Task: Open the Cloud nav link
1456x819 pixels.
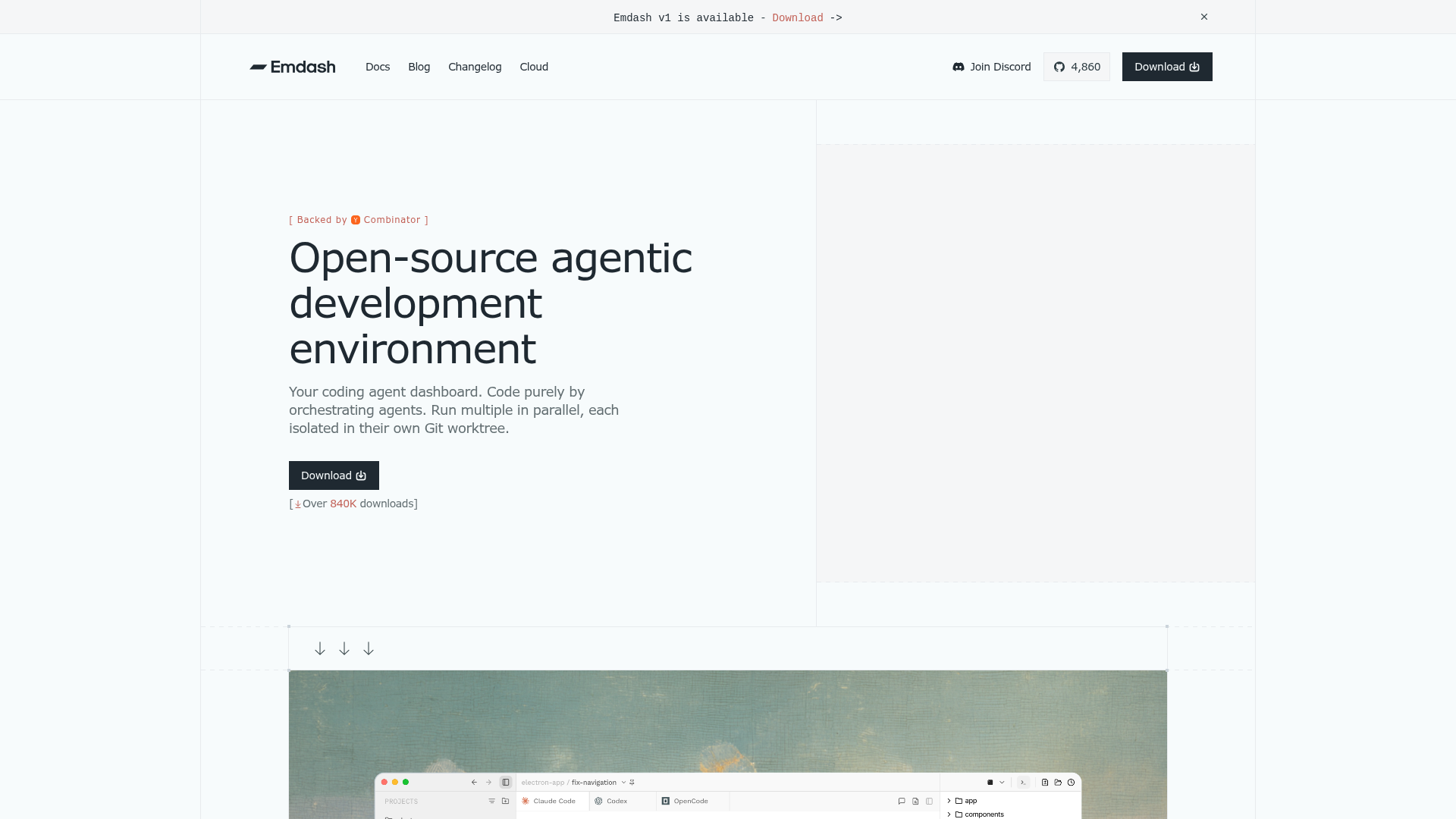Action: pos(534,67)
